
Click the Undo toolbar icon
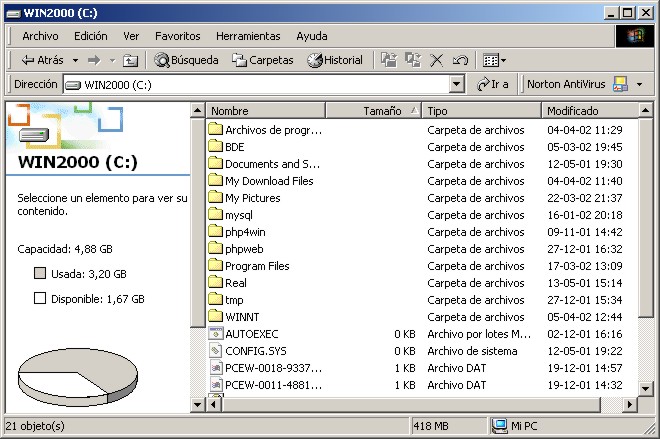[x=460, y=61]
